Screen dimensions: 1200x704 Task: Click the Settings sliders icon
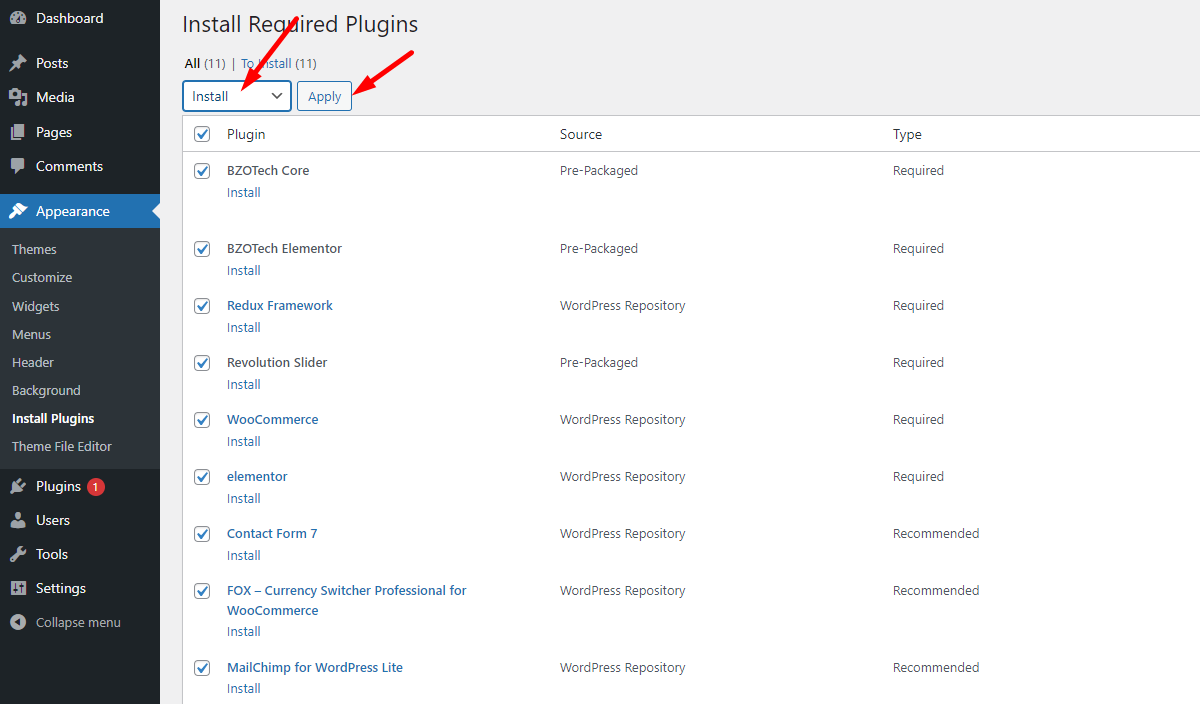tap(18, 588)
